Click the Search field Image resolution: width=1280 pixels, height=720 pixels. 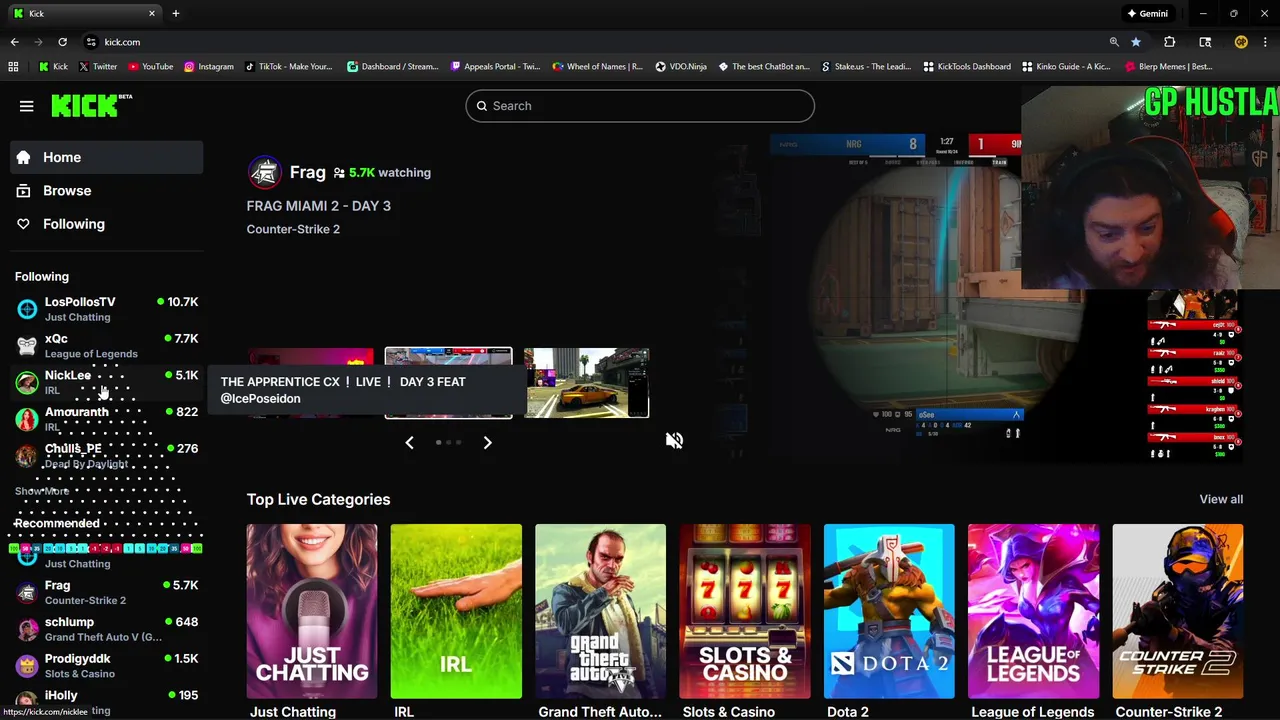pos(640,106)
